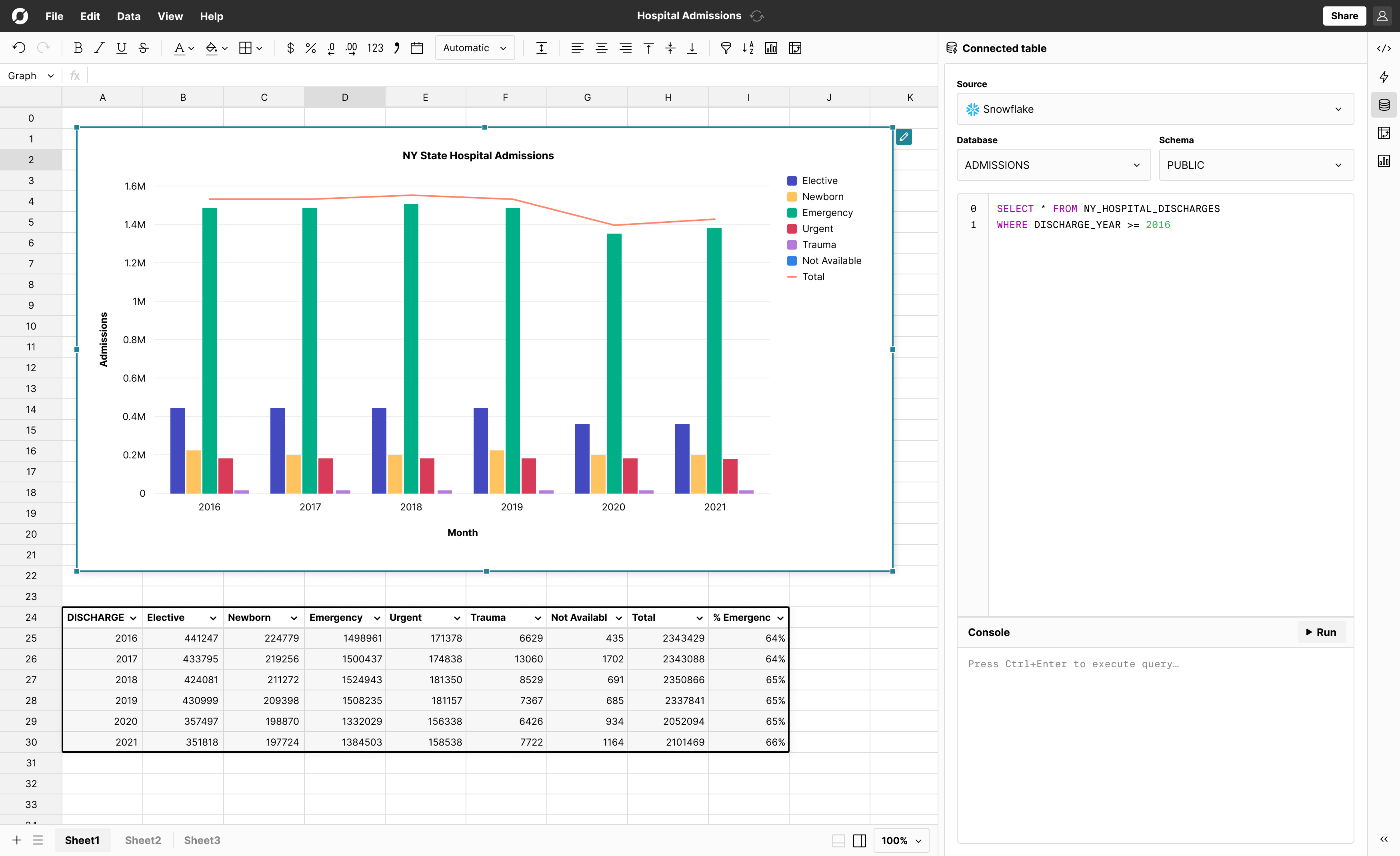Screen dimensions: 1400x856
Task: Insert a chart from the toolbar
Action: pos(771,48)
